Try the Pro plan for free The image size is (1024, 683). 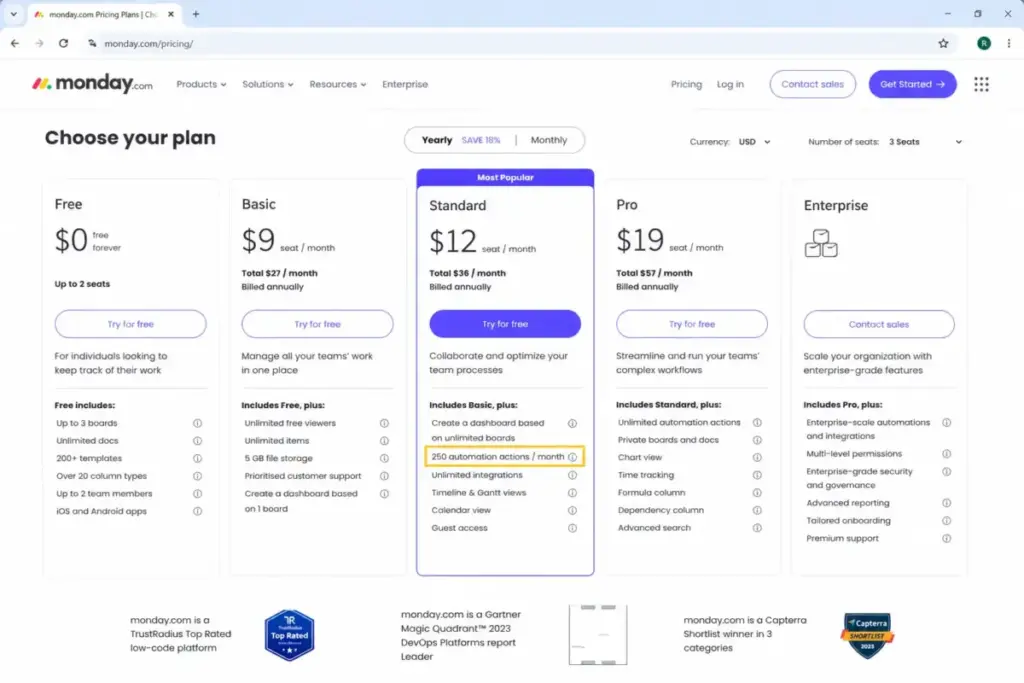point(692,324)
